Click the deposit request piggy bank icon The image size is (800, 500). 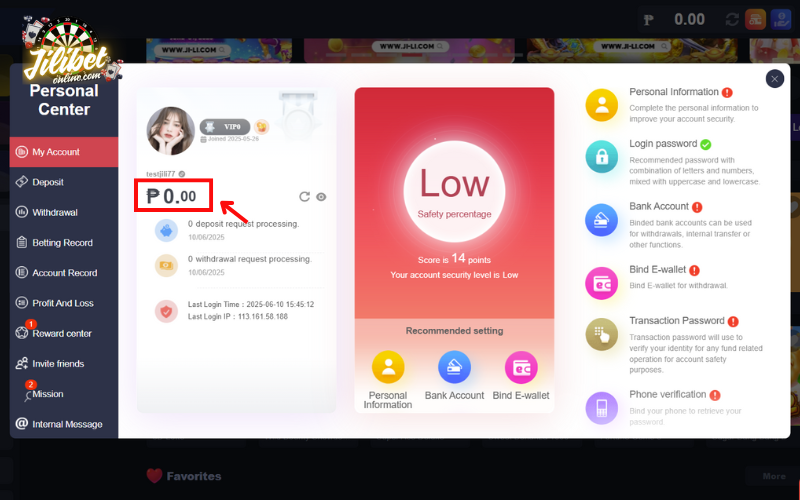pos(166,231)
